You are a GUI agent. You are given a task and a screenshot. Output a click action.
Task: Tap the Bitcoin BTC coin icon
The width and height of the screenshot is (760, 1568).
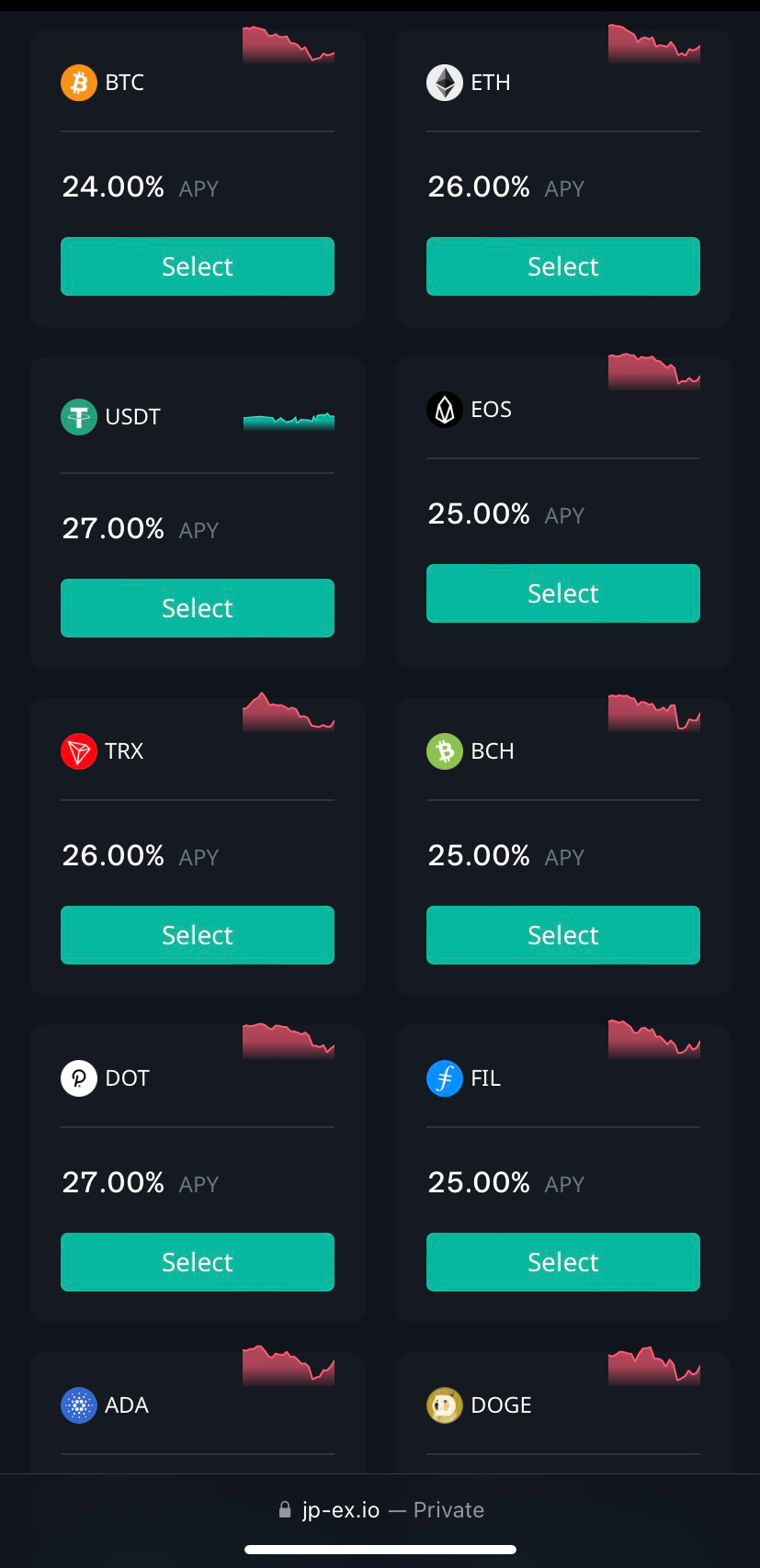pyautogui.click(x=79, y=83)
